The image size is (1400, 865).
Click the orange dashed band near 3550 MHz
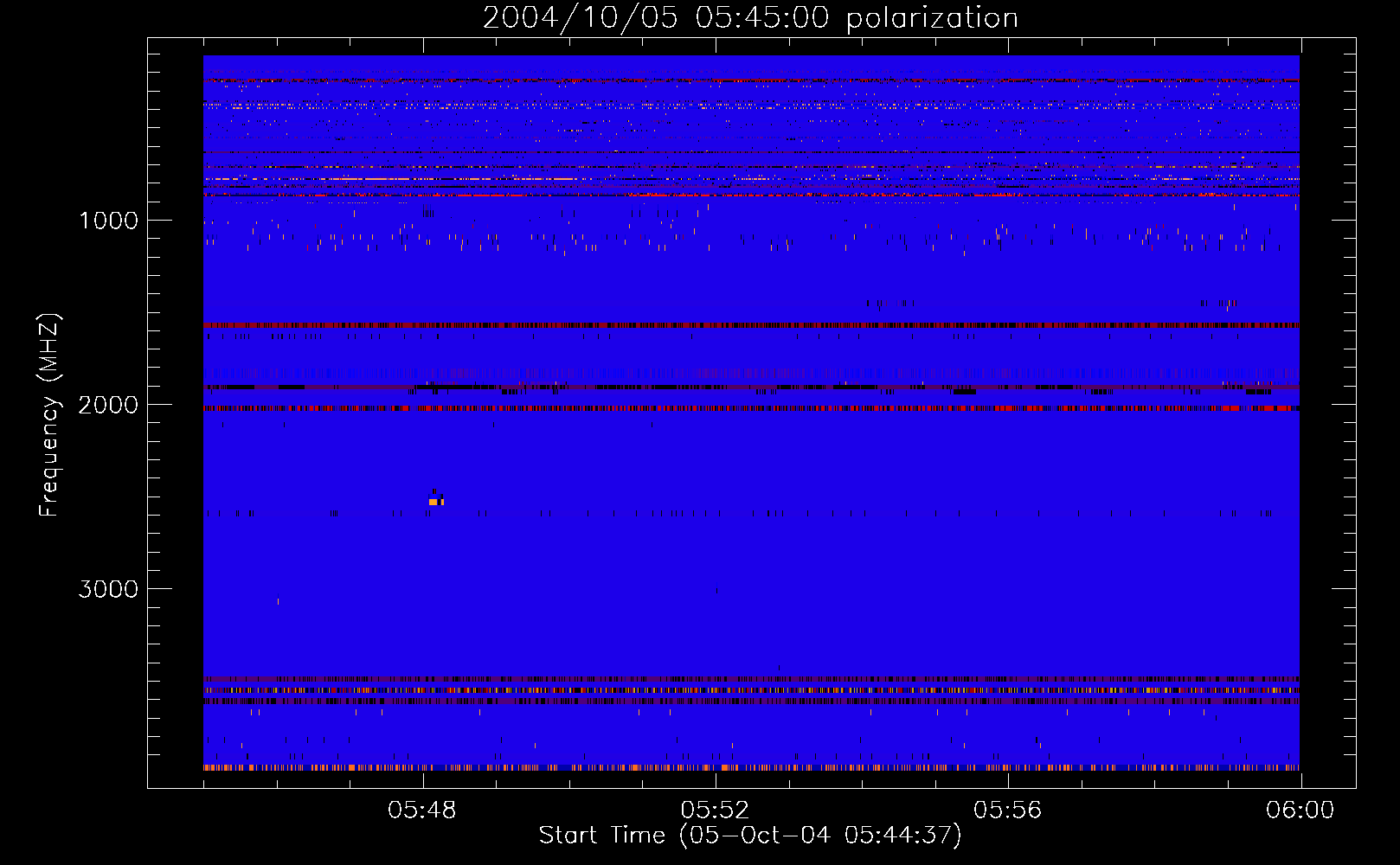point(751,690)
